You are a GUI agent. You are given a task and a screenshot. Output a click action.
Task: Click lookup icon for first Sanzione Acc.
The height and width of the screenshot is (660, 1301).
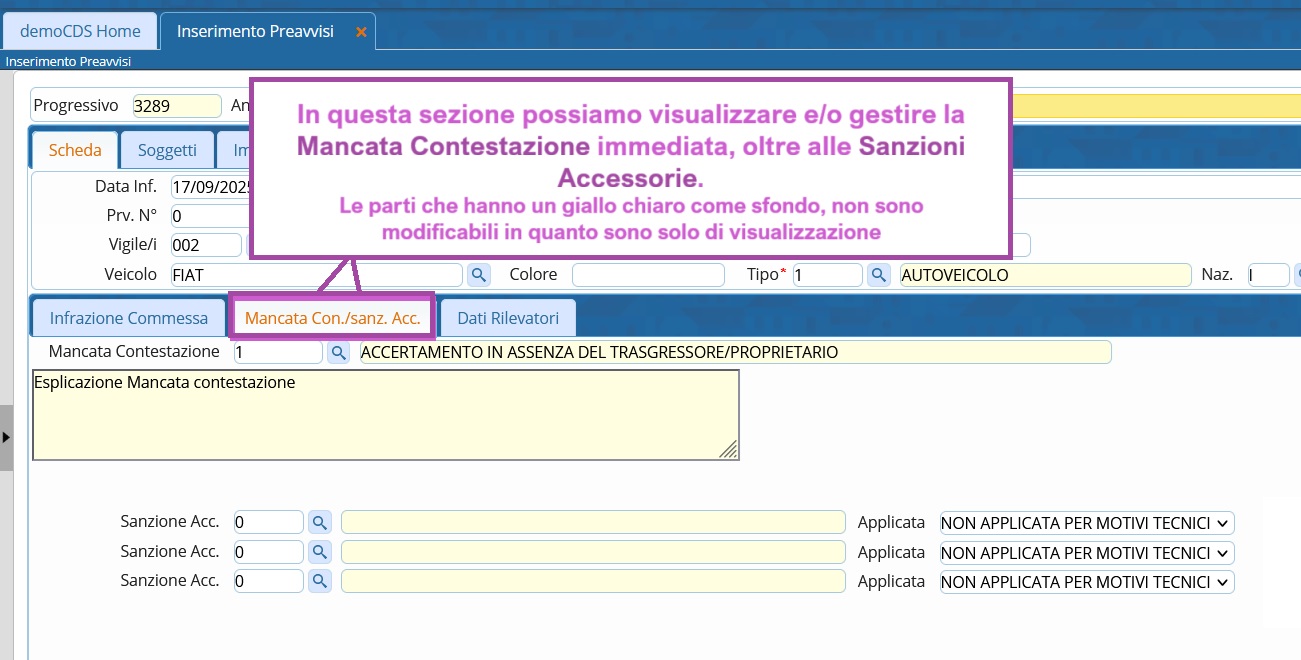(x=319, y=522)
